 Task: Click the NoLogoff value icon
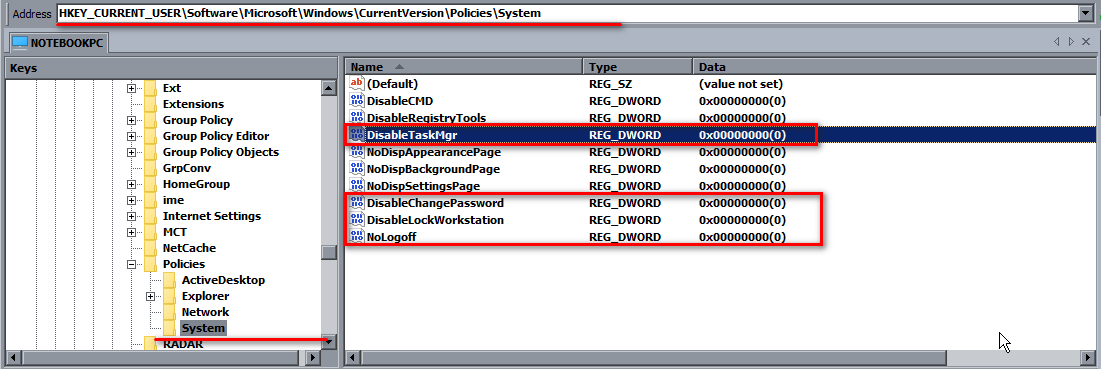[357, 237]
